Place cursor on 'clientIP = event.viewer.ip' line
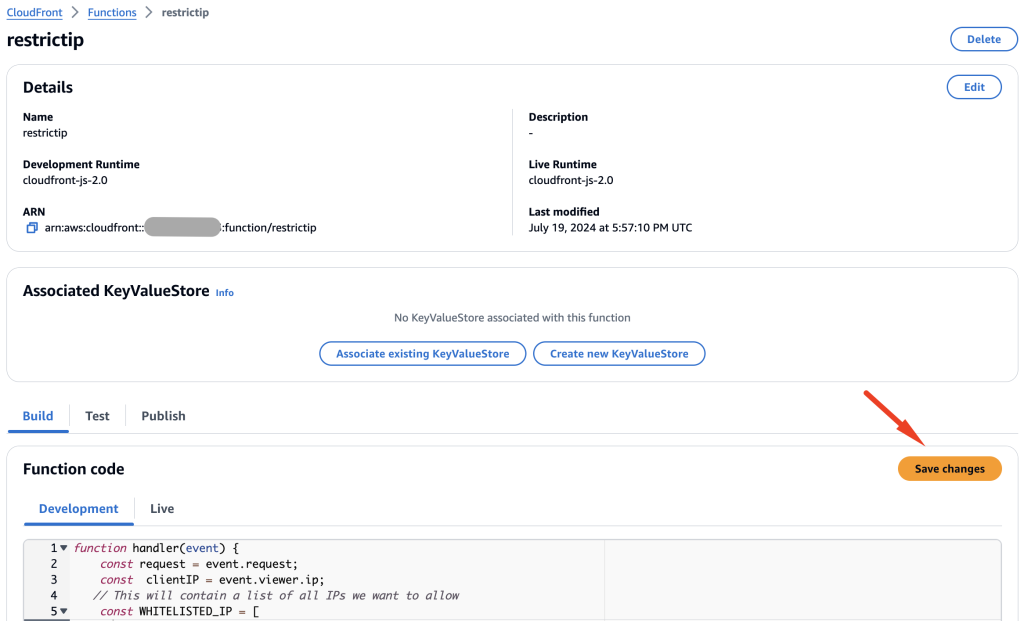Image resolution: width=1024 pixels, height=621 pixels. point(212,580)
